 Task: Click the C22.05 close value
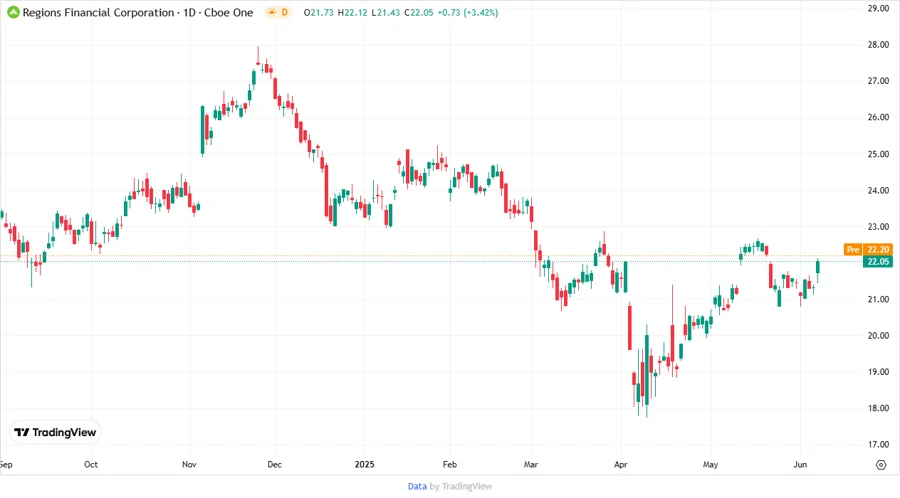coord(419,13)
